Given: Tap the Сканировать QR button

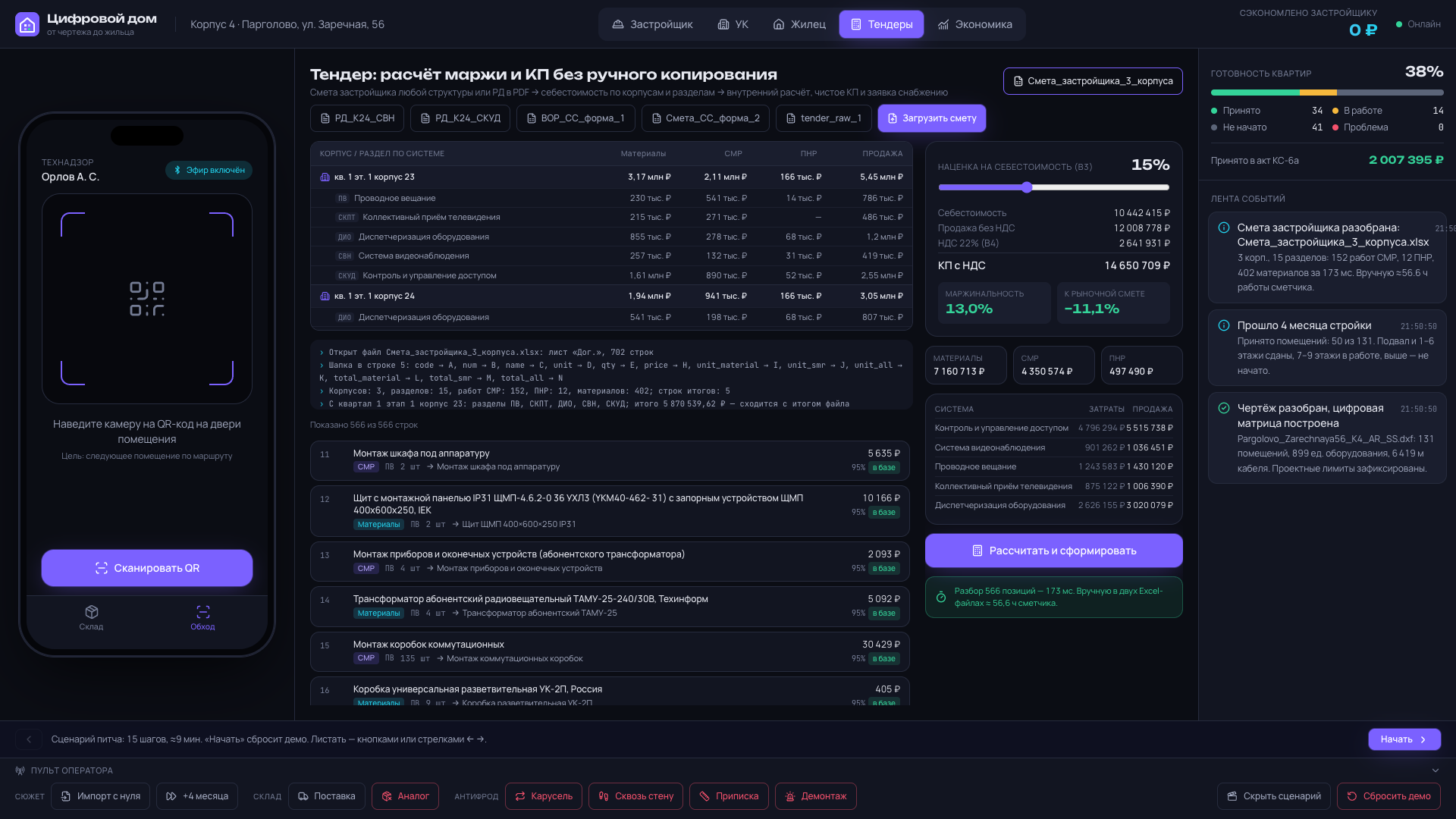Looking at the screenshot, I should 147,568.
